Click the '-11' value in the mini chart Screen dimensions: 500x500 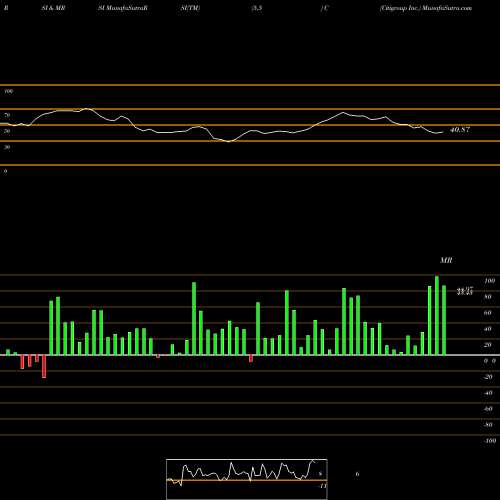tap(323, 486)
